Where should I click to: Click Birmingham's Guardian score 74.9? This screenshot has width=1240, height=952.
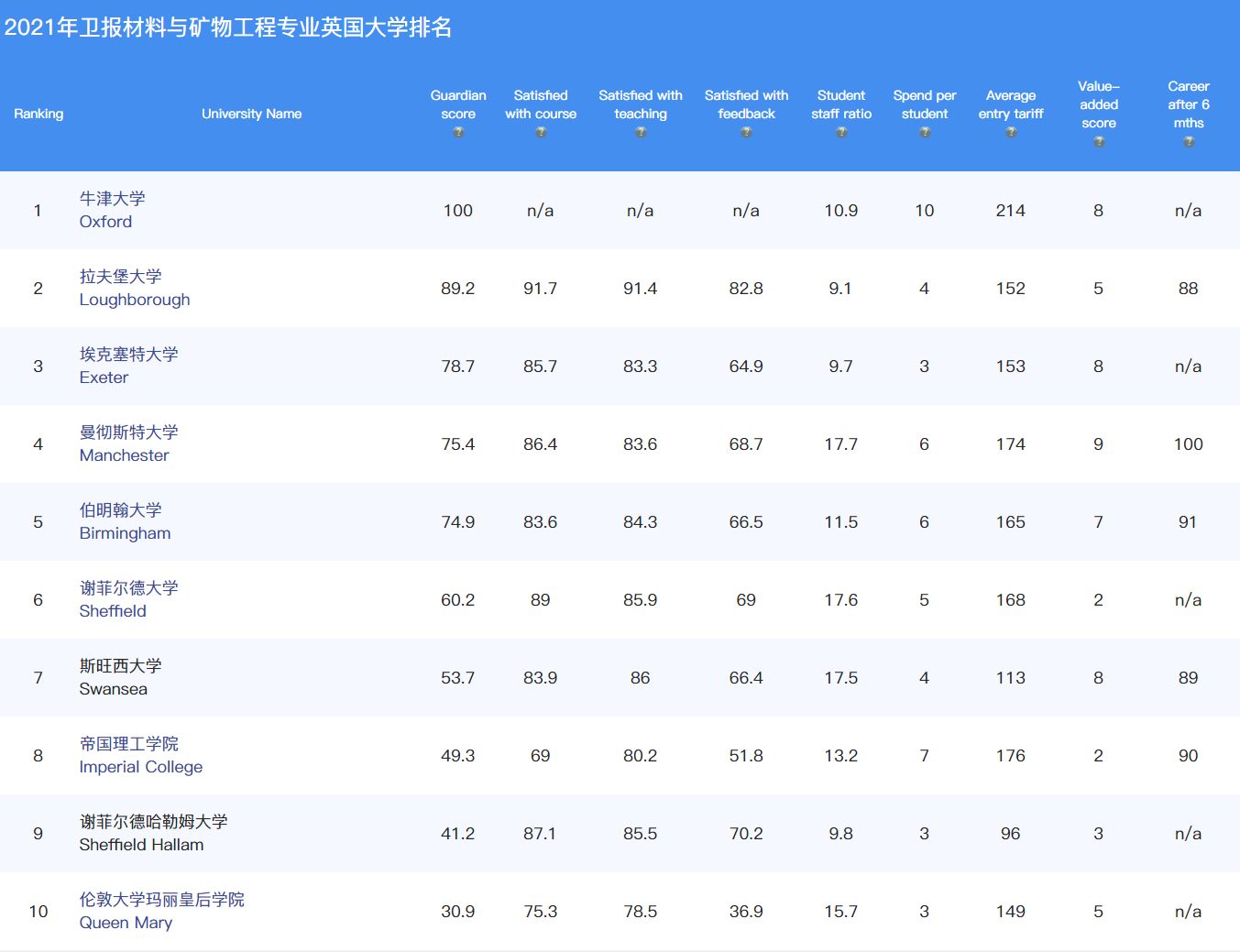pyautogui.click(x=458, y=522)
